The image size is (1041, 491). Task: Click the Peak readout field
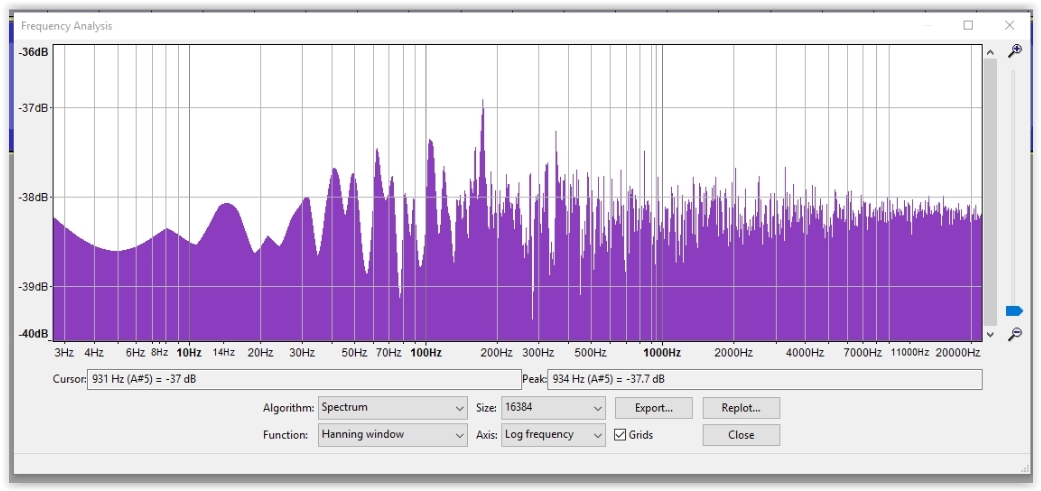point(765,380)
